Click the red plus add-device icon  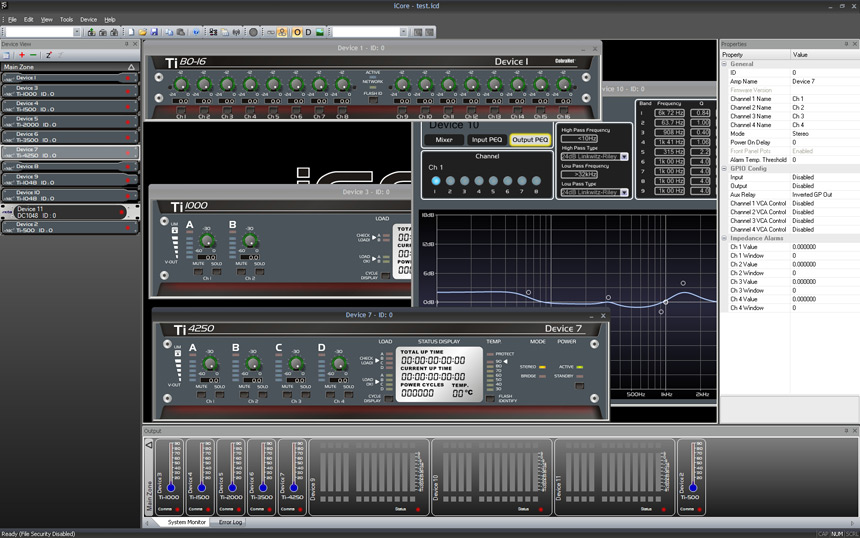[22, 55]
